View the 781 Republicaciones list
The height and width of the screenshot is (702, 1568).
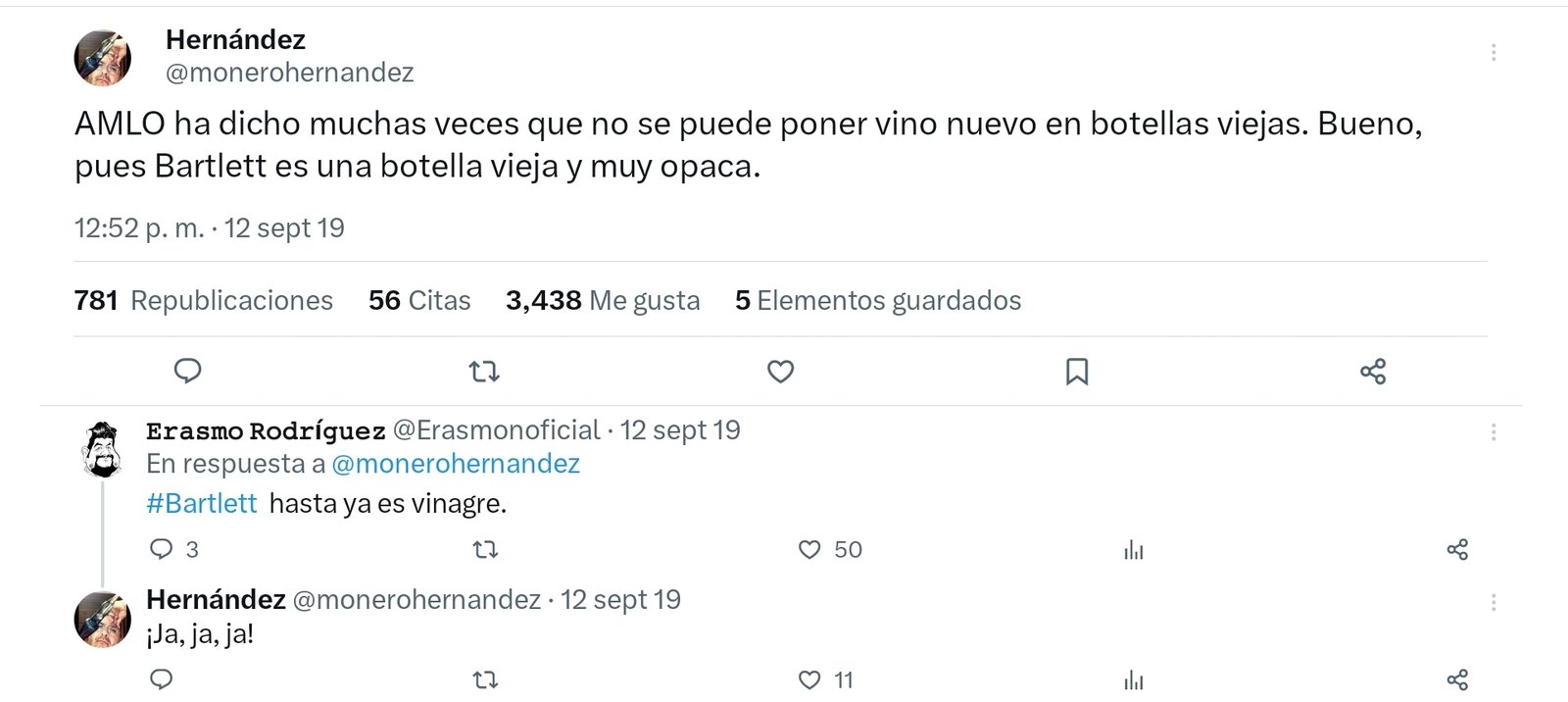(203, 300)
